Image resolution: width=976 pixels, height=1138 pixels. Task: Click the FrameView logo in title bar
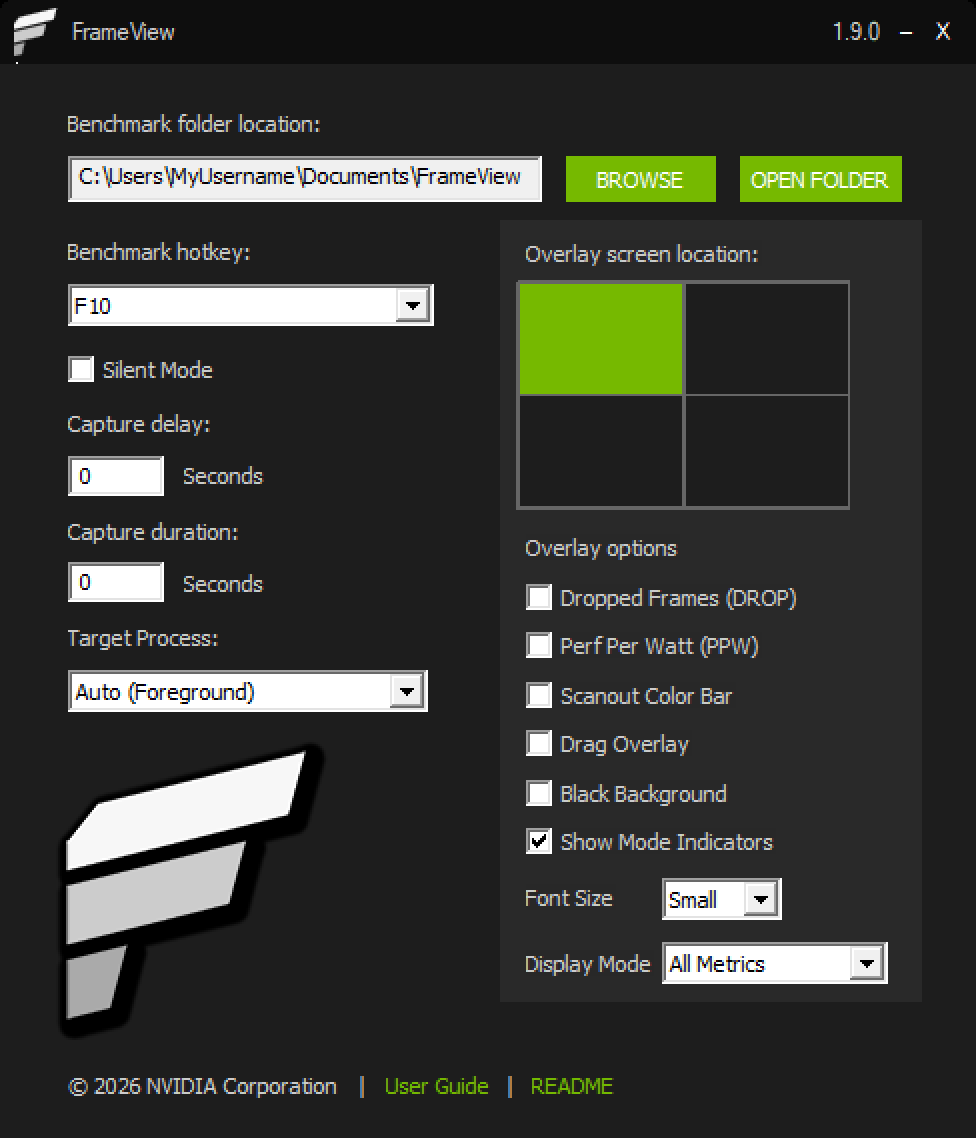34,32
